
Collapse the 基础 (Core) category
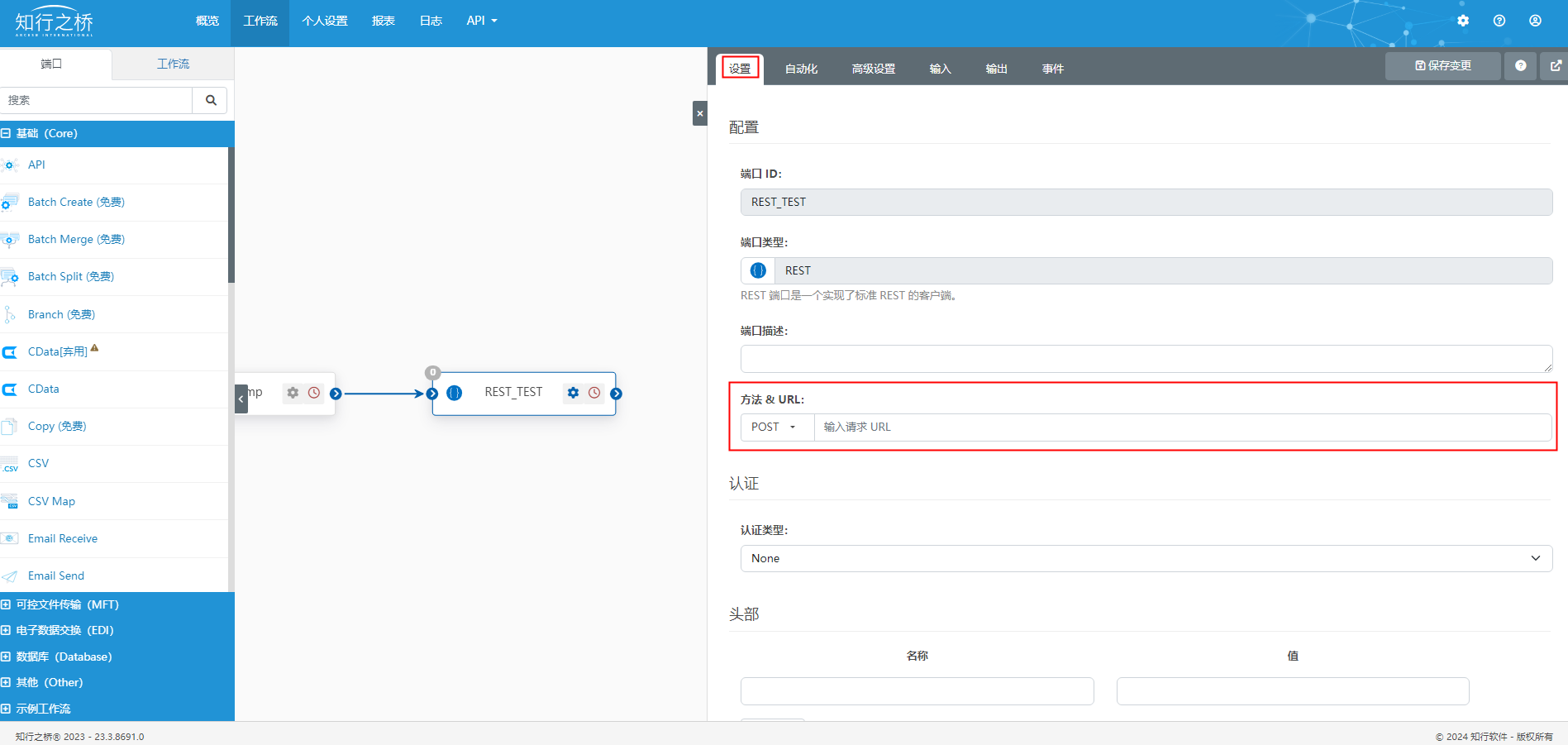(7, 133)
